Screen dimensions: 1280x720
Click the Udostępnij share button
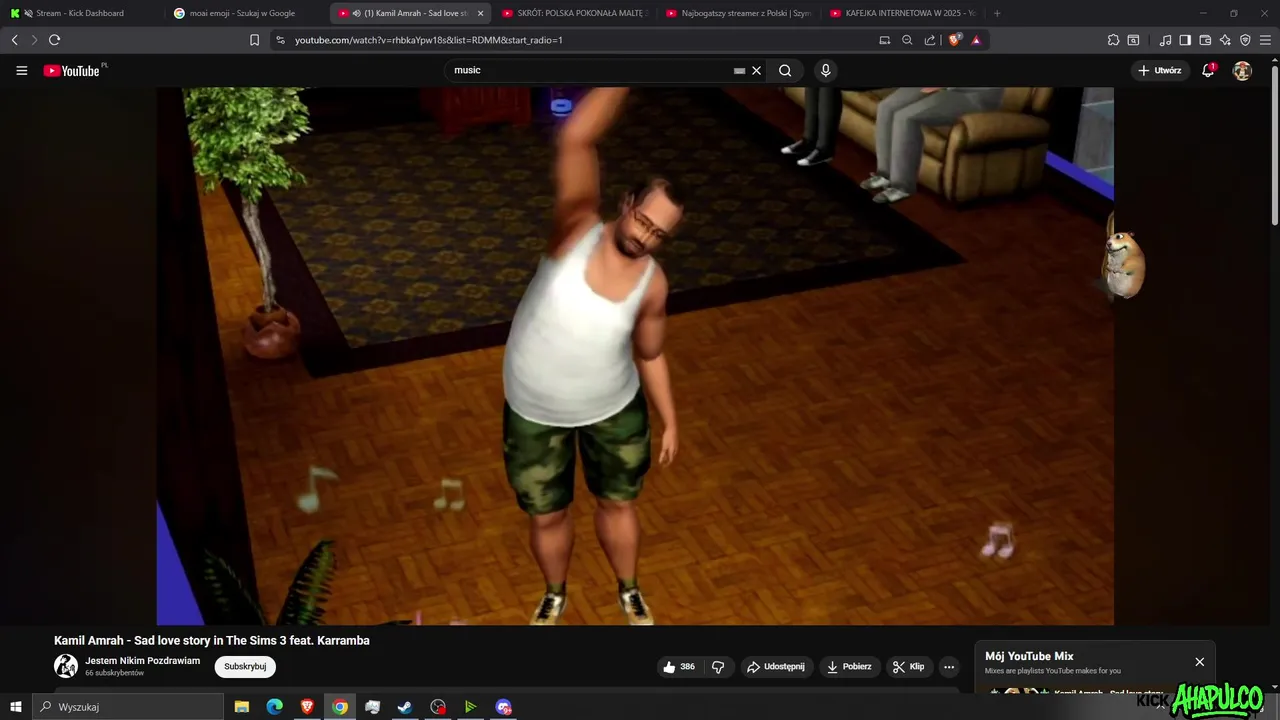coord(776,667)
